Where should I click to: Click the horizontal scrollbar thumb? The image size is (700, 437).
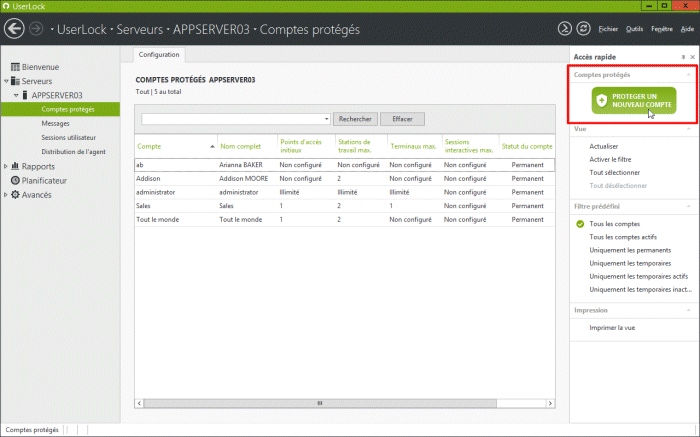pyautogui.click(x=320, y=403)
